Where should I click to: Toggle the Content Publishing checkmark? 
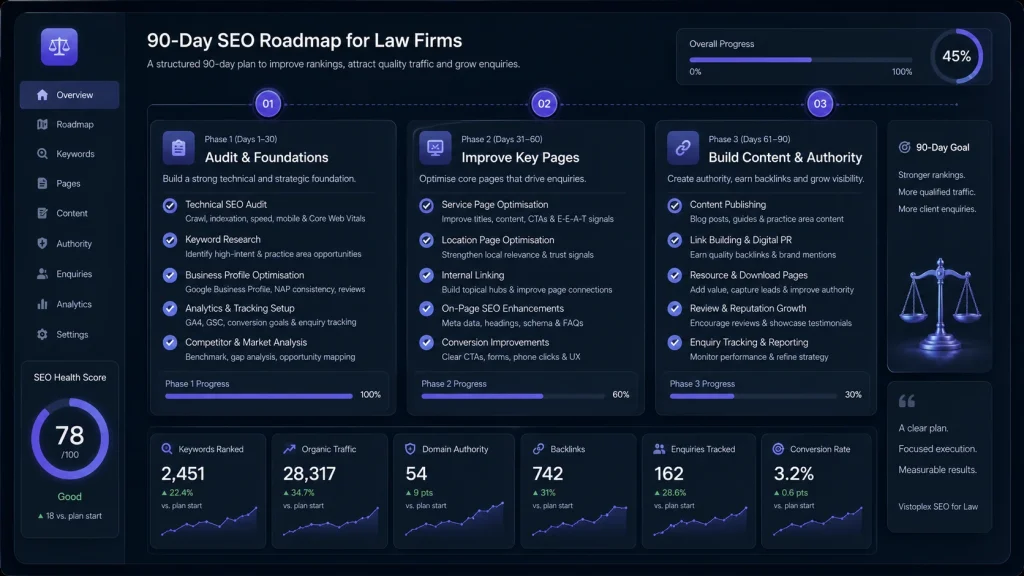coord(675,206)
